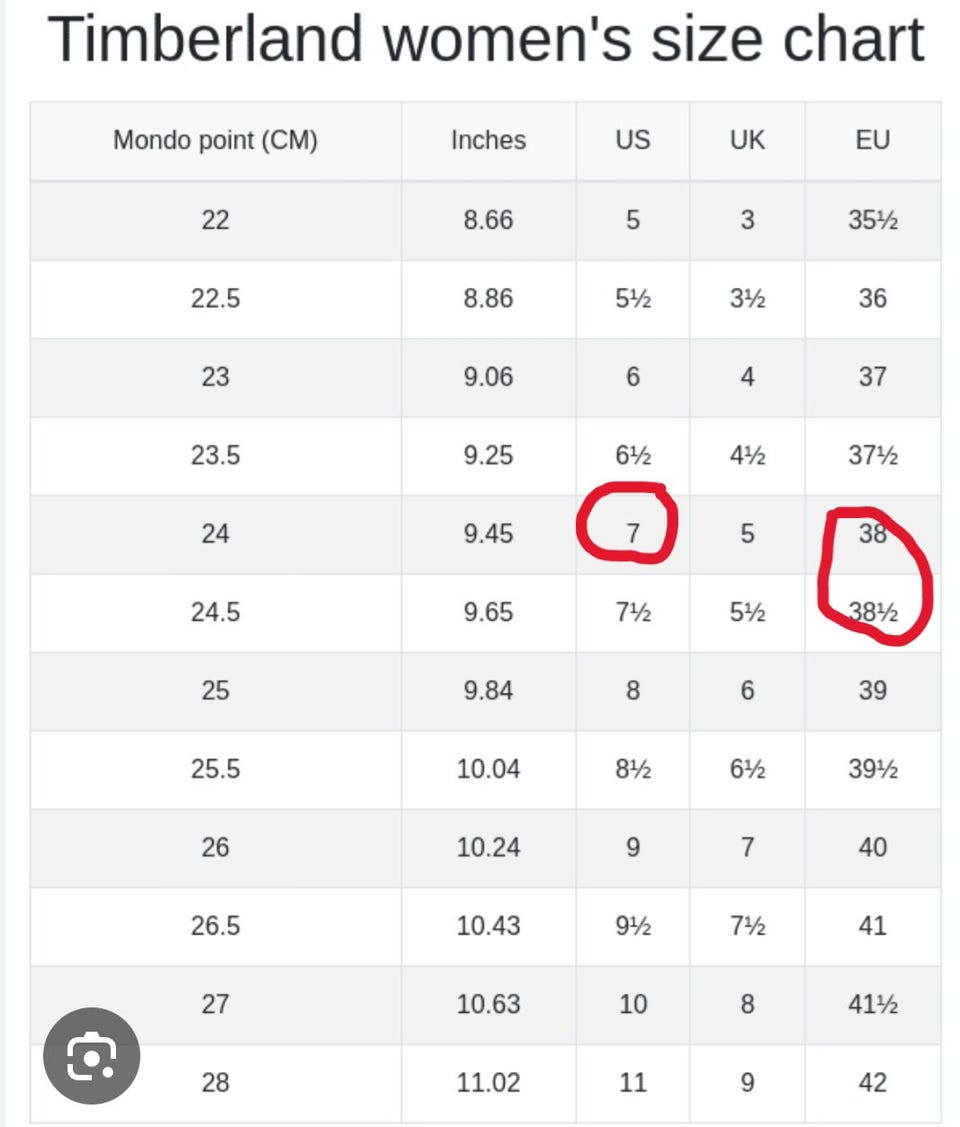
Task: Select the 10.04 inches cell
Action: click(x=489, y=769)
